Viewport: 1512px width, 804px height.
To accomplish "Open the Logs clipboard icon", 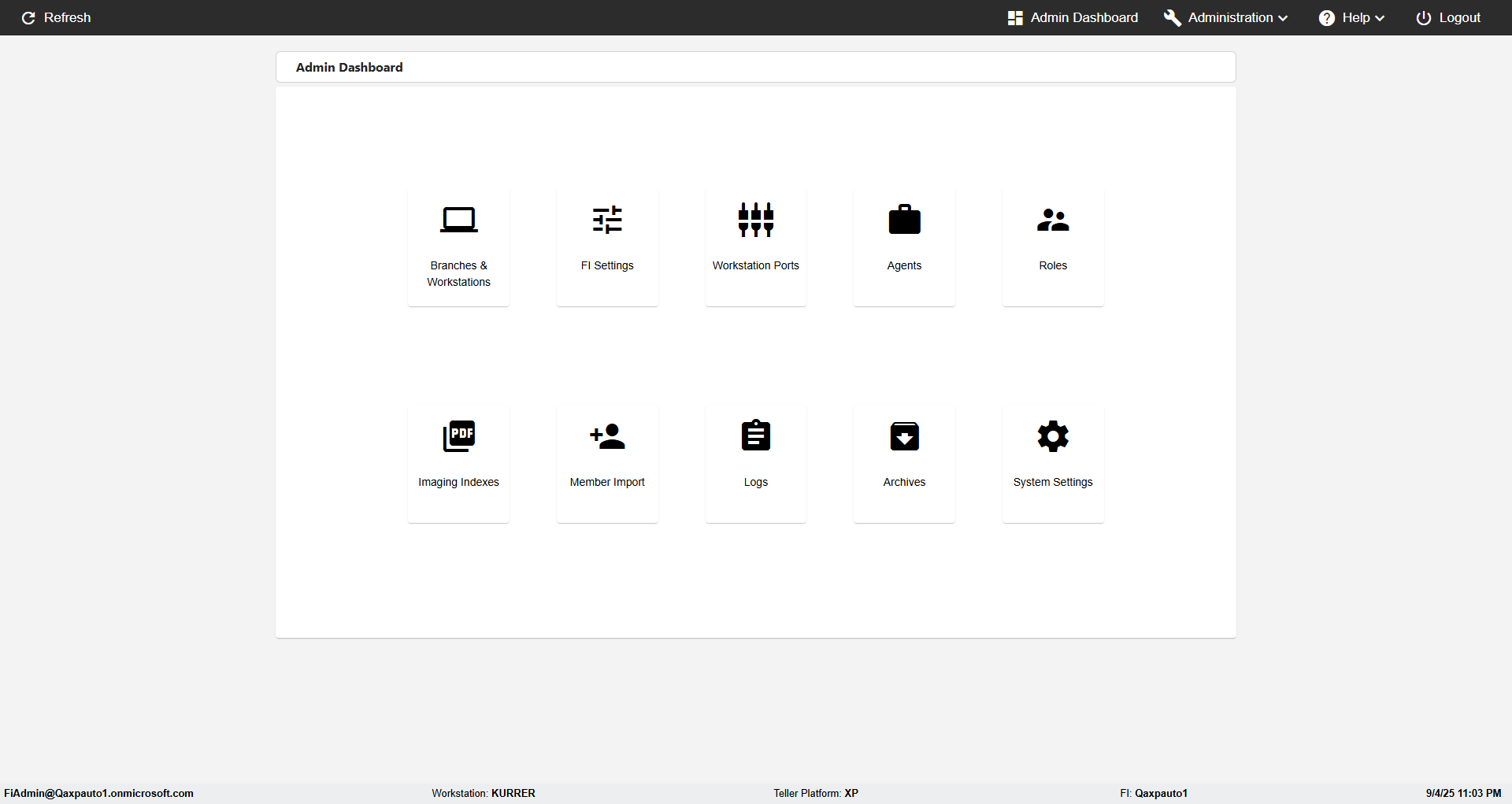I will pyautogui.click(x=756, y=435).
